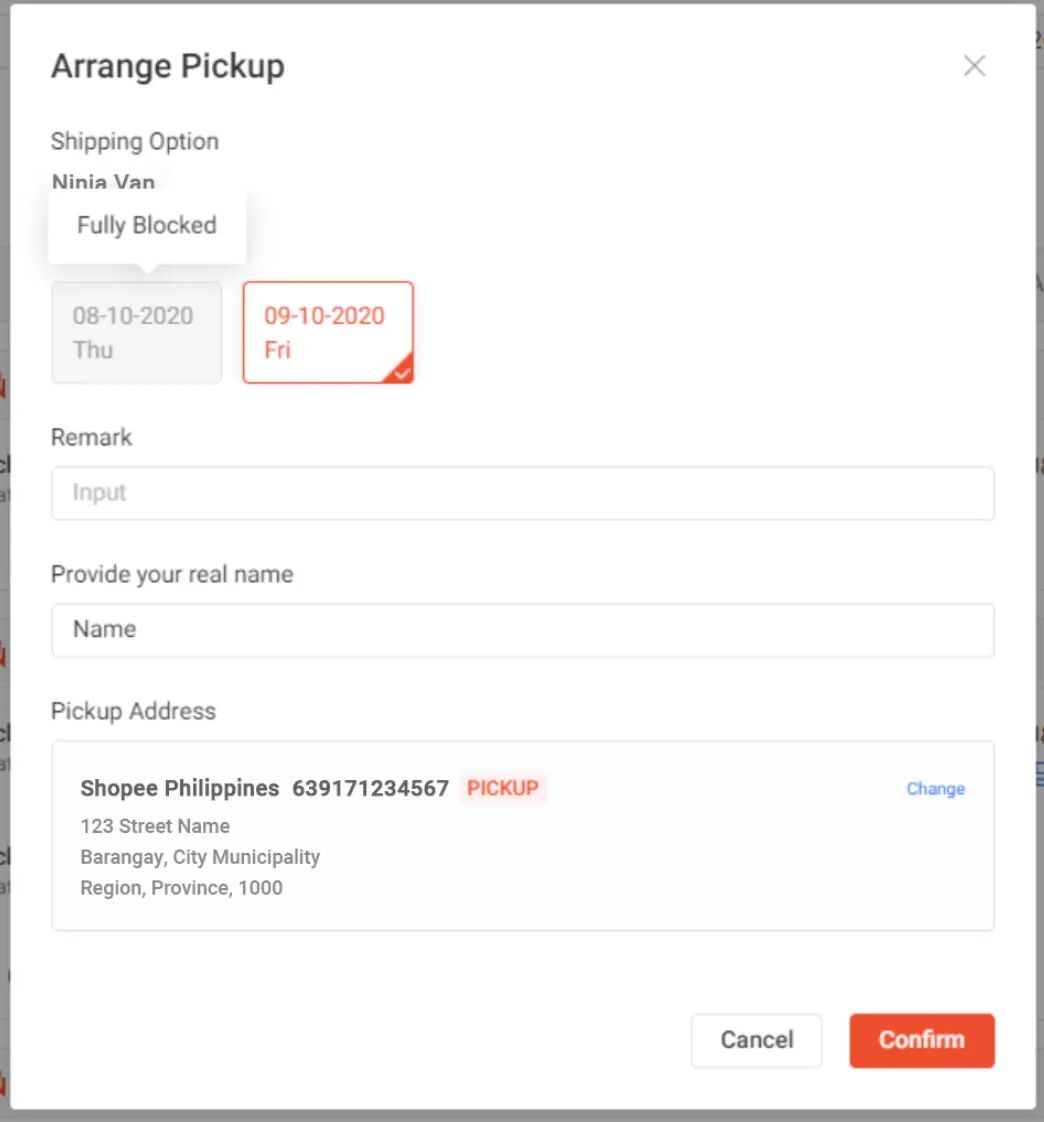This screenshot has height=1122, width=1044.
Task: Select the 09-10-2020 Fri pickup date
Action: tap(327, 332)
